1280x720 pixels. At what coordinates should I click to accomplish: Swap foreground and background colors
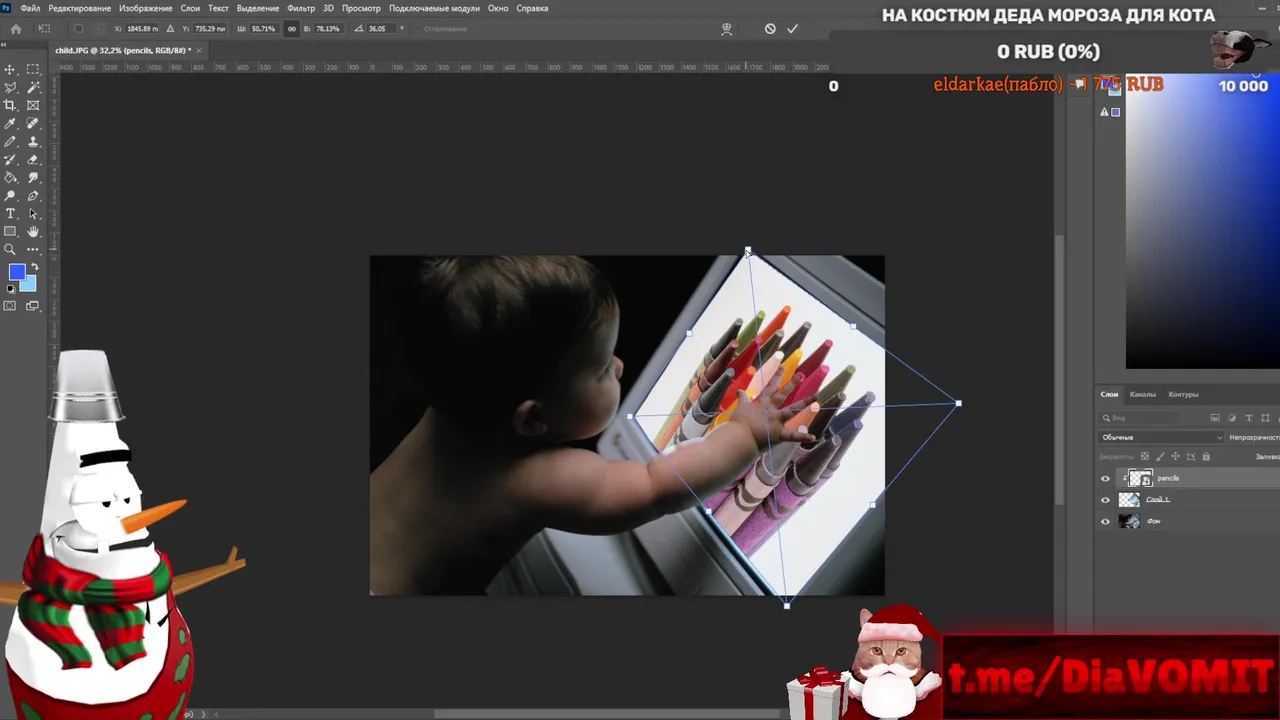tap(34, 267)
